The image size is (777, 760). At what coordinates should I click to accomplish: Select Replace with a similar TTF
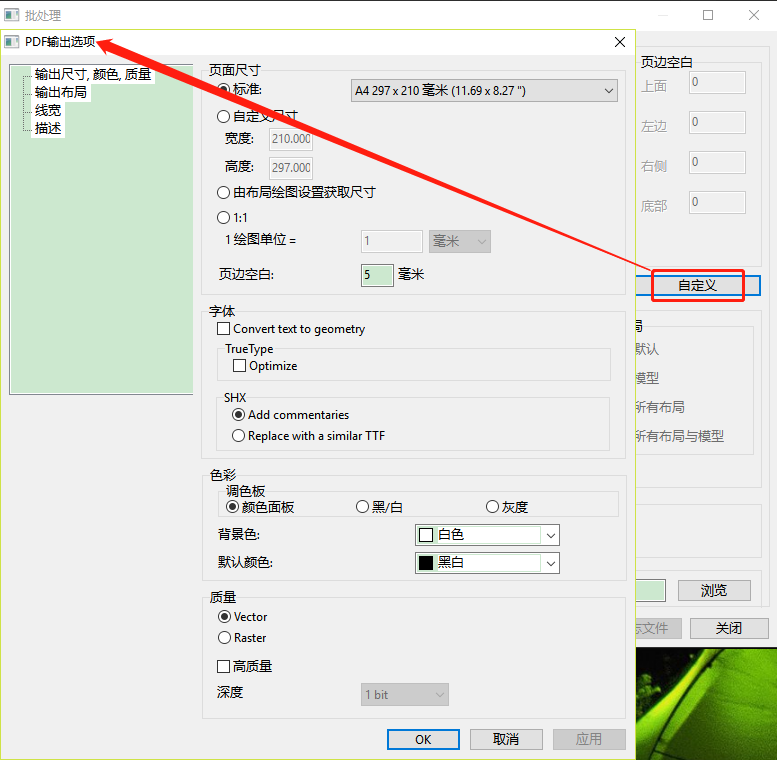[x=238, y=435]
